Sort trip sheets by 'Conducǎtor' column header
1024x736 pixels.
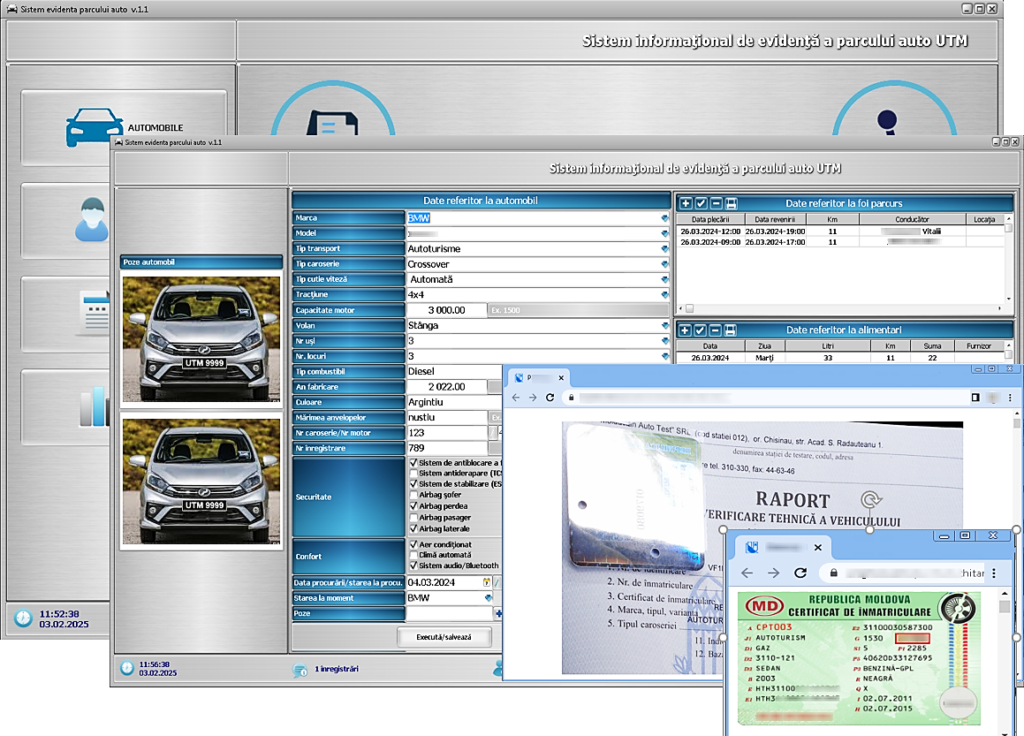pos(912,219)
